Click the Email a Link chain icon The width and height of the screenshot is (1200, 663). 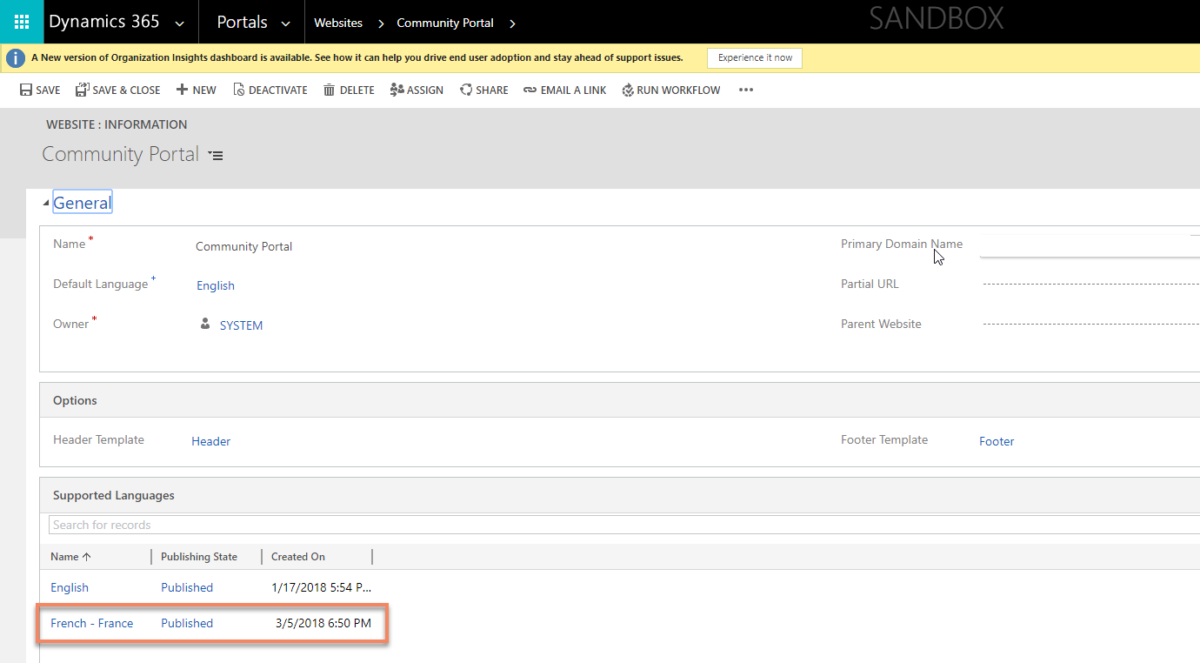pyautogui.click(x=530, y=90)
